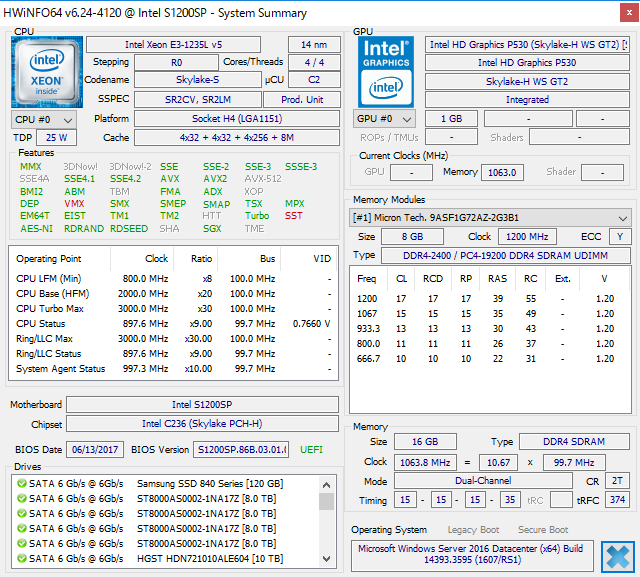Click the red VMX feature label

(74, 204)
